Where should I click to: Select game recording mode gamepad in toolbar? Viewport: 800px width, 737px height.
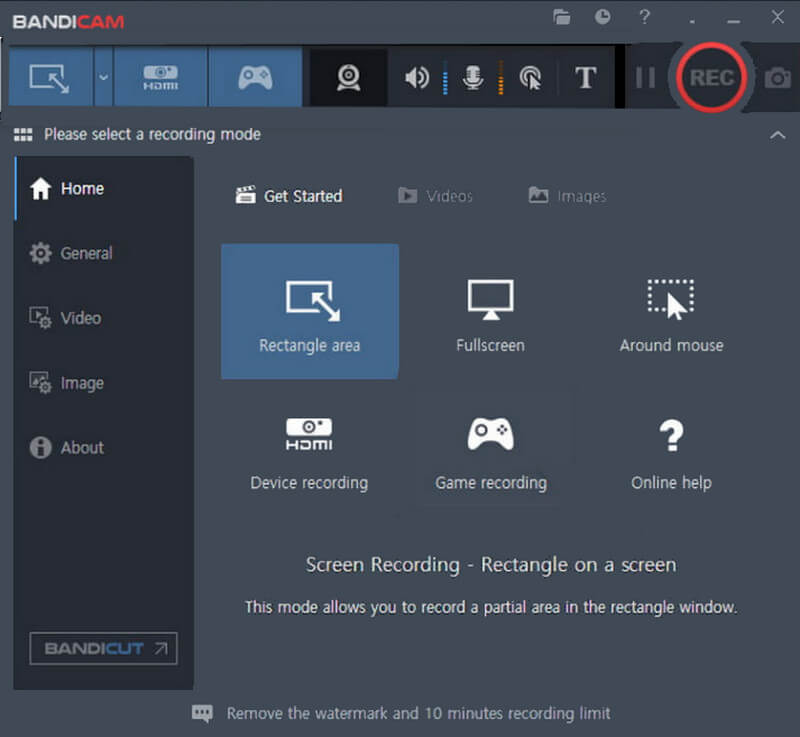[x=255, y=78]
